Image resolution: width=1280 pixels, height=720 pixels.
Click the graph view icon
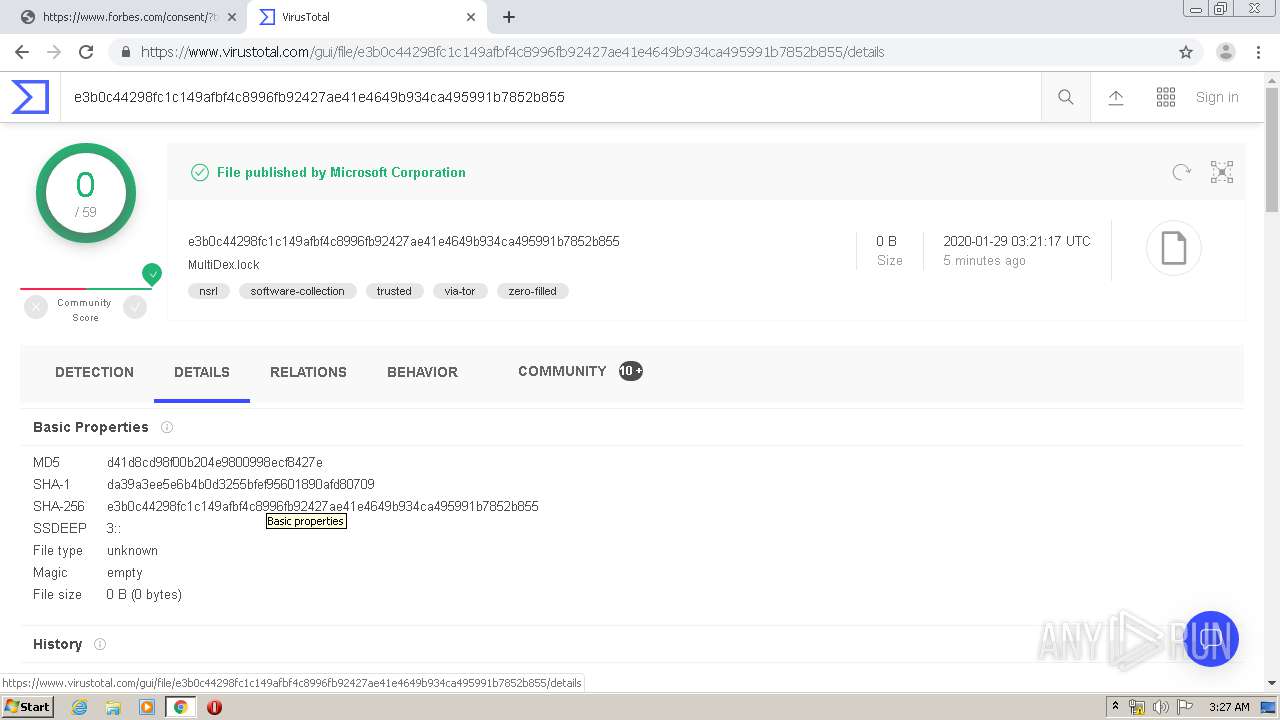click(x=1222, y=172)
